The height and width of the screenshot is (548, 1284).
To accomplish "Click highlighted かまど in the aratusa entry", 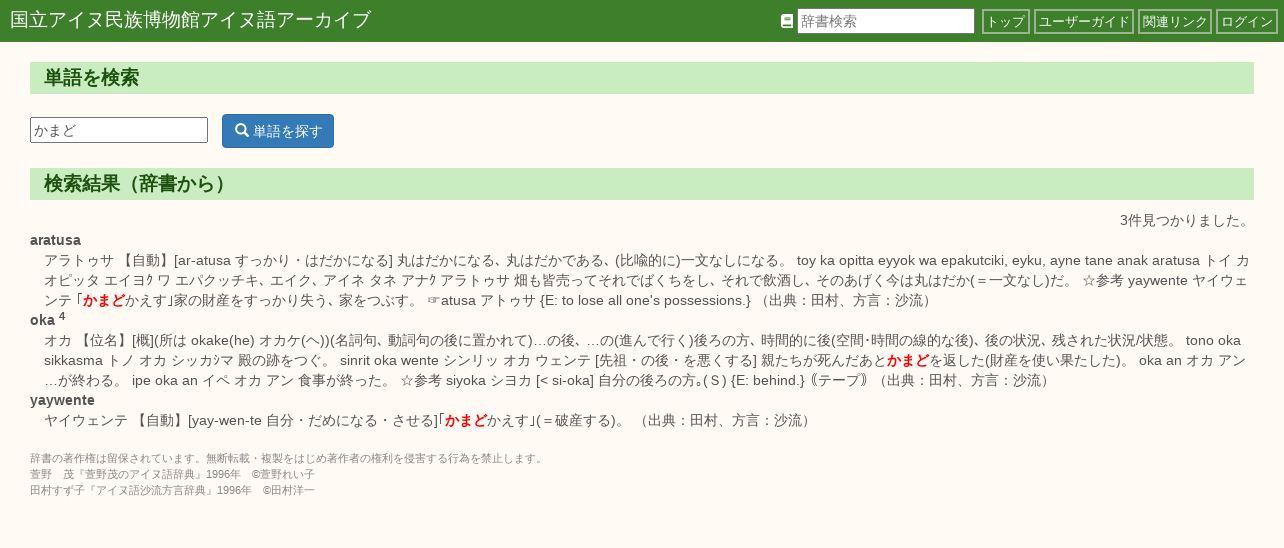I will coord(104,300).
